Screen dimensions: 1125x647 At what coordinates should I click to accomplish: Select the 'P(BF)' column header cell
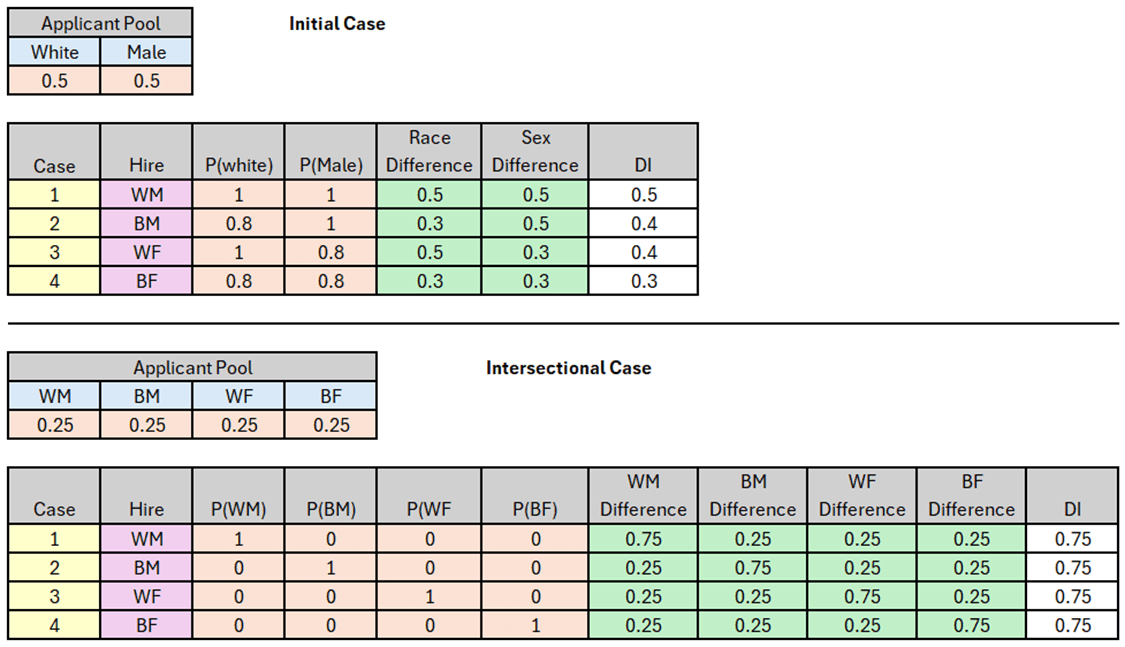click(x=535, y=509)
